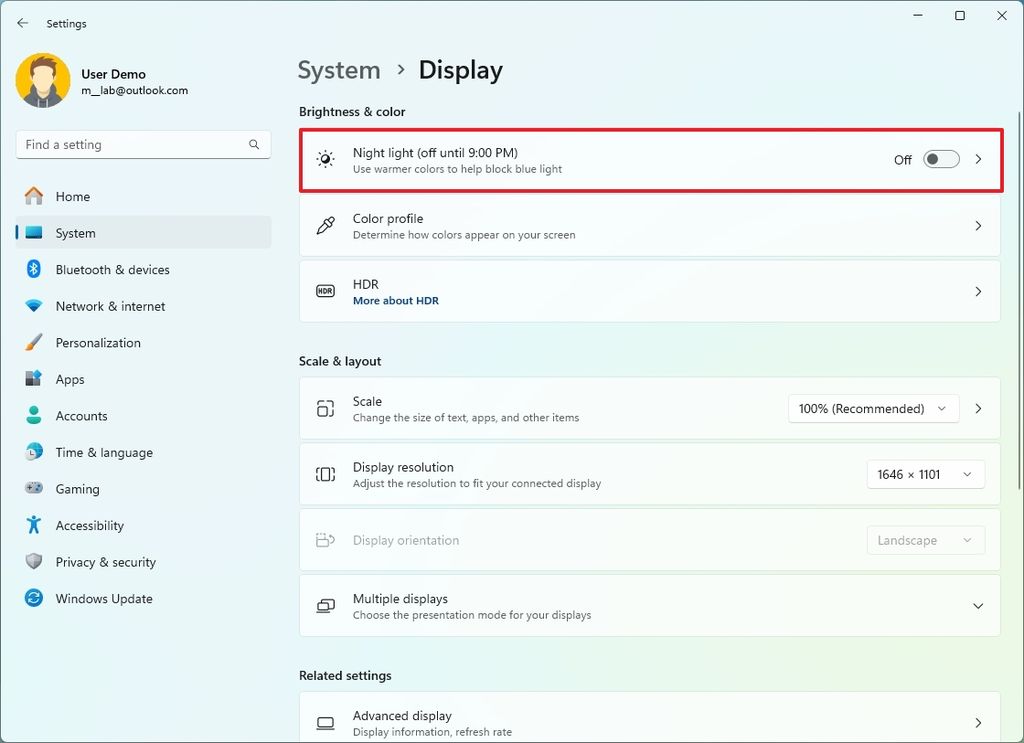This screenshot has width=1024, height=743.
Task: Click the Find a setting search box
Action: point(143,145)
